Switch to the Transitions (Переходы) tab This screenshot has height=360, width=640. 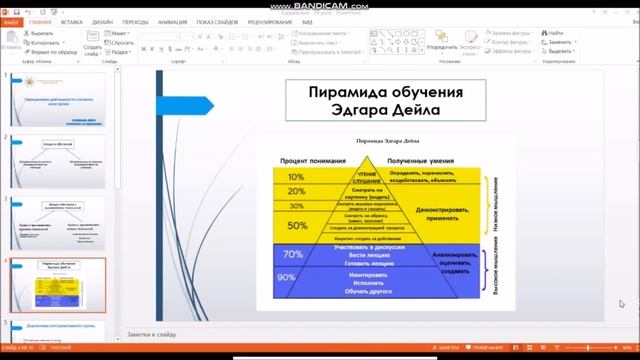click(x=135, y=22)
